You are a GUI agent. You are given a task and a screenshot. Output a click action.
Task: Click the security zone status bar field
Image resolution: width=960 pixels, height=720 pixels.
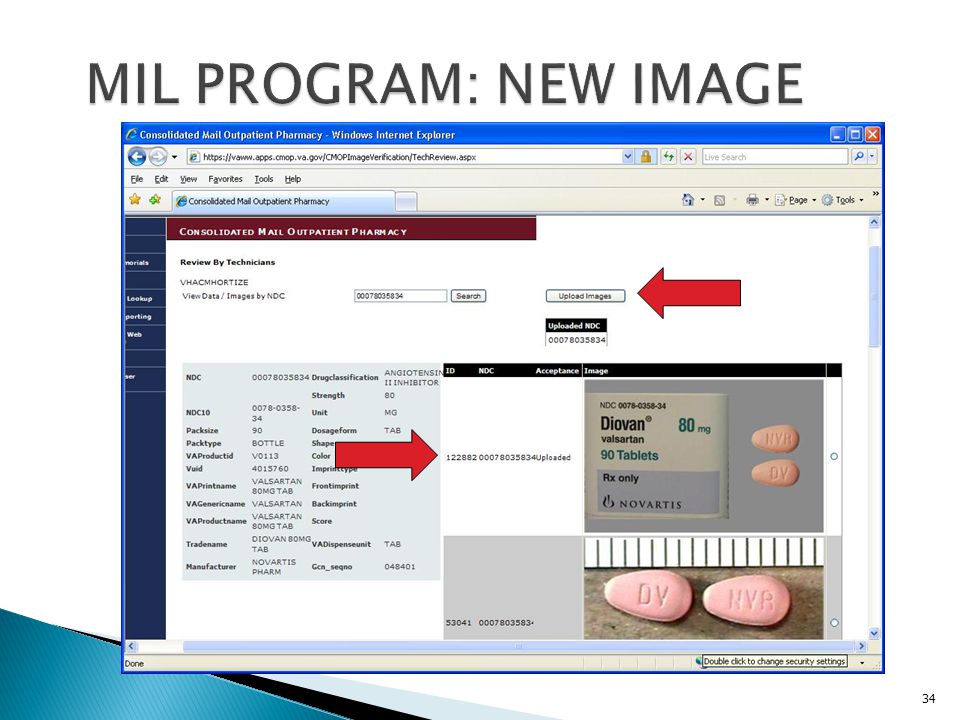pyautogui.click(x=774, y=661)
